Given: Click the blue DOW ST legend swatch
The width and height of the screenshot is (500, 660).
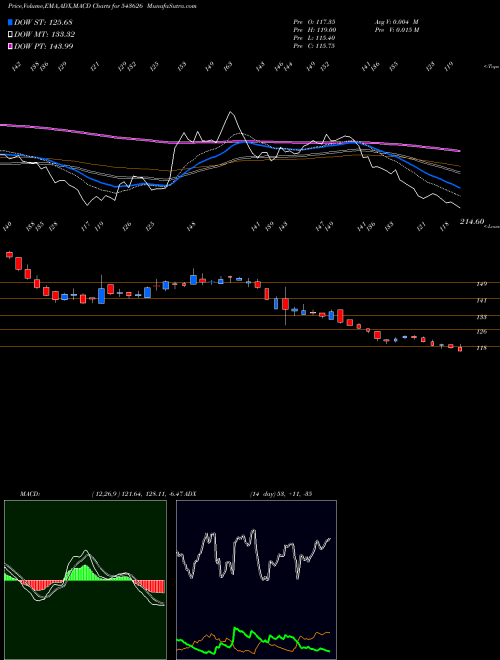Looking at the screenshot, I should (x=10, y=22).
